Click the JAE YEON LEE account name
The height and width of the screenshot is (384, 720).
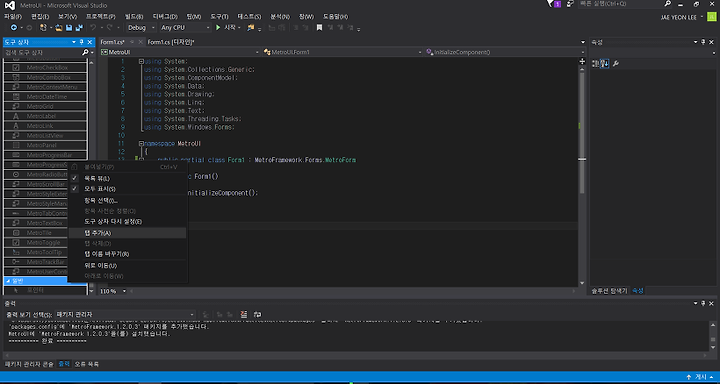tap(680, 17)
